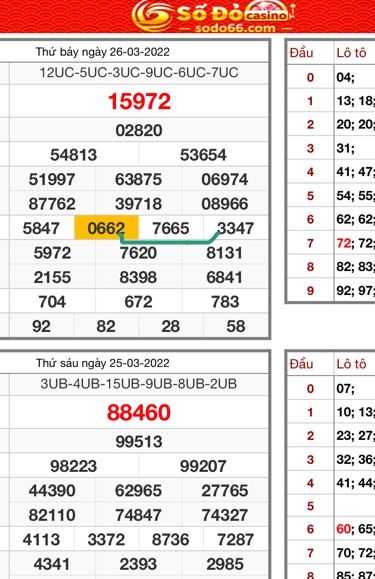
Task: Select the highlighted orange 0662 cell
Action: (x=106, y=228)
